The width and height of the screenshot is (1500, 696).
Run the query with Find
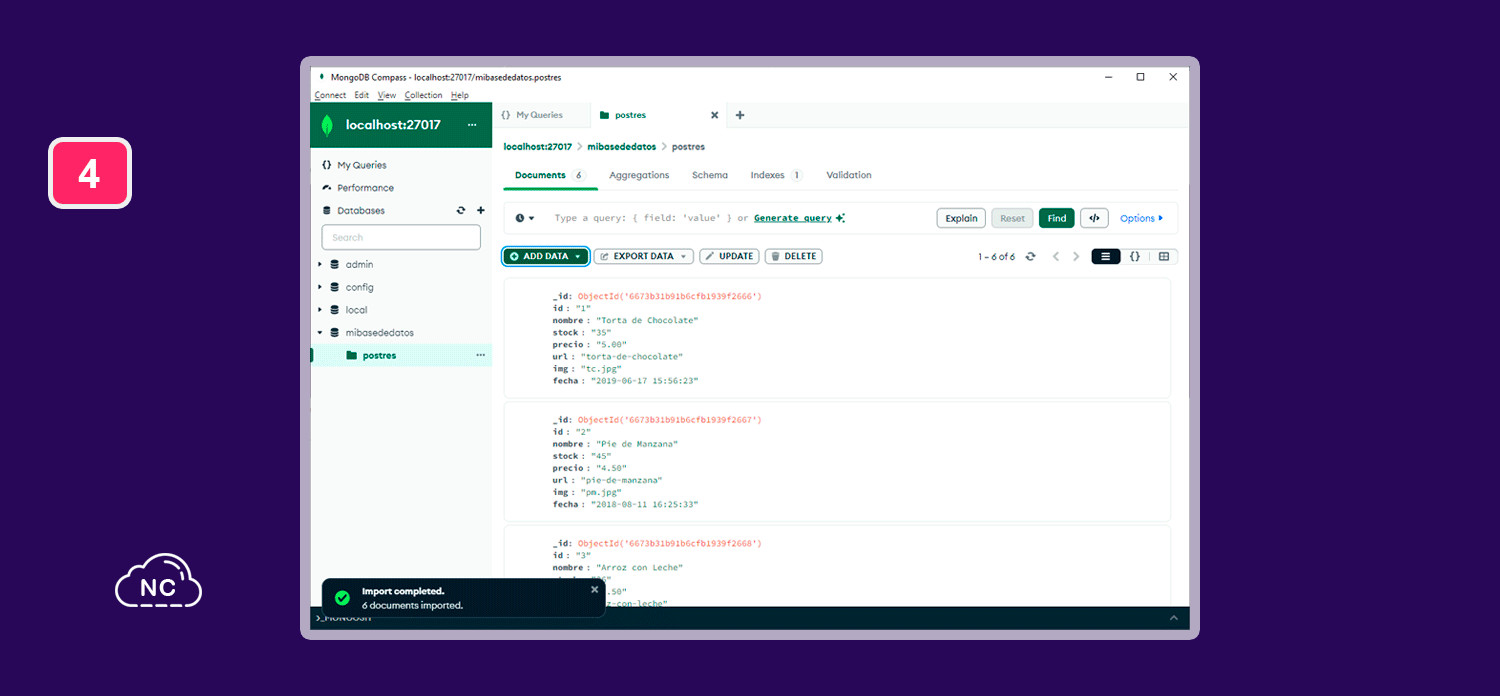pos(1057,218)
